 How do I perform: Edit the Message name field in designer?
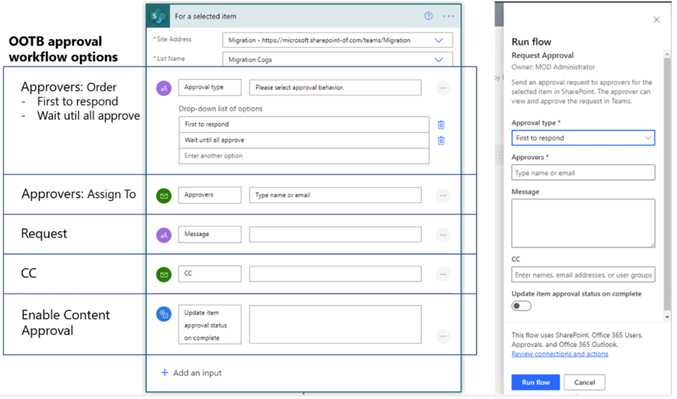[210, 234]
